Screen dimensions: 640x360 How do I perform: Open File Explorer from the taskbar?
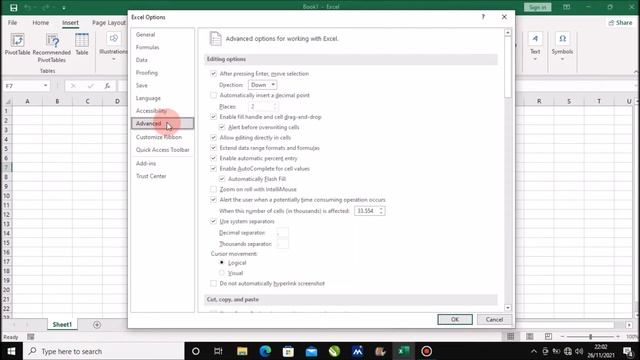click(242, 351)
